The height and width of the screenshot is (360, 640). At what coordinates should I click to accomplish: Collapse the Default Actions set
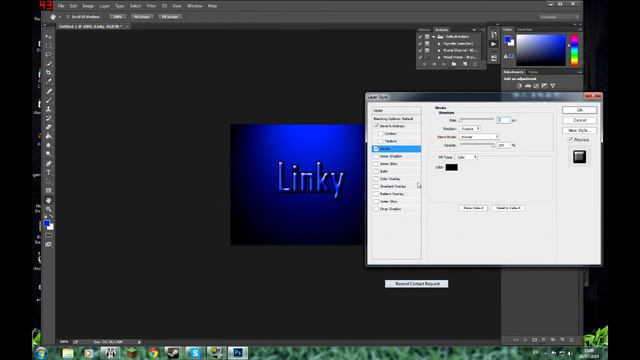click(x=434, y=37)
